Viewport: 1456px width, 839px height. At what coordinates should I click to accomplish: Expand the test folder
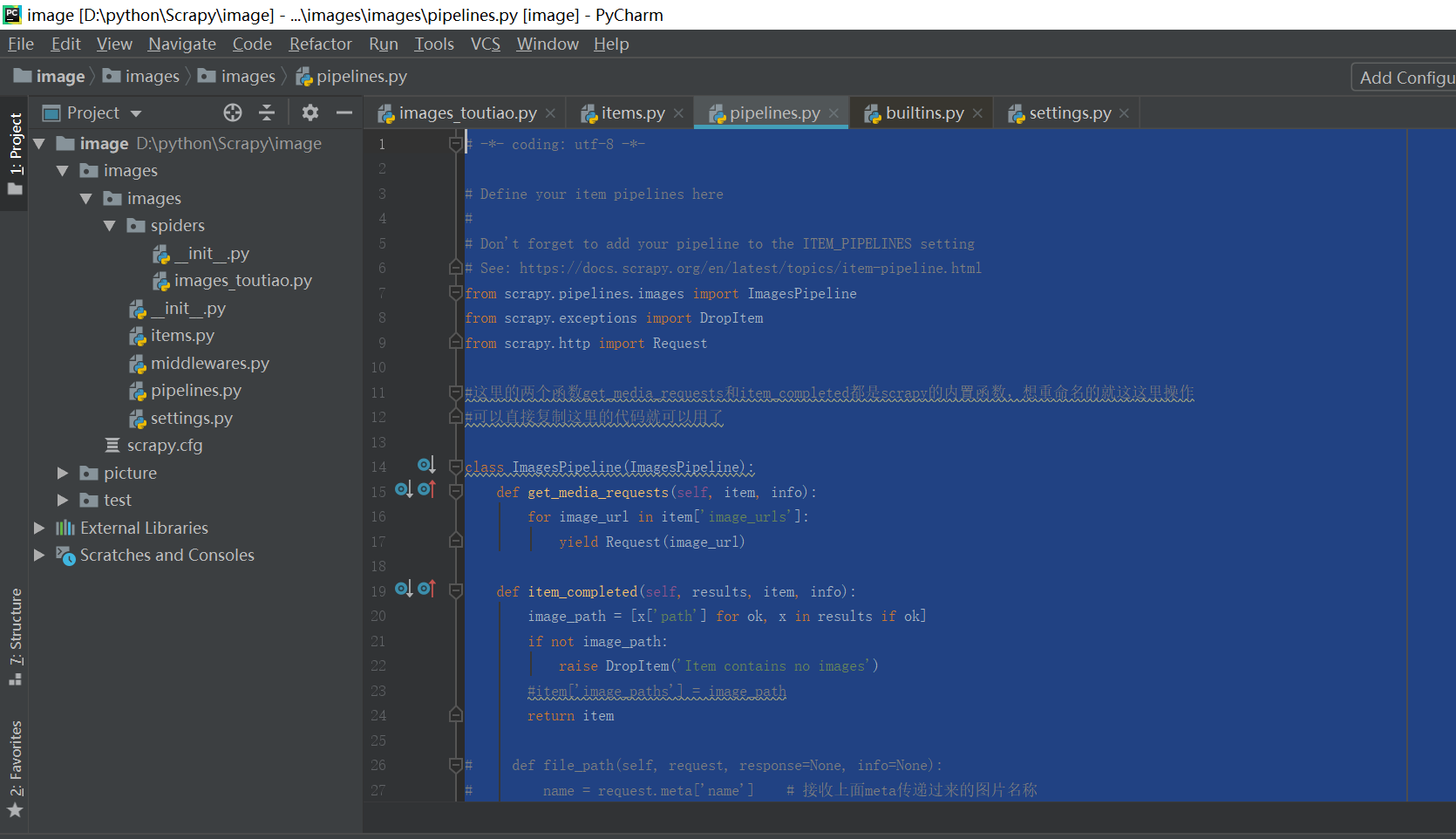click(63, 500)
